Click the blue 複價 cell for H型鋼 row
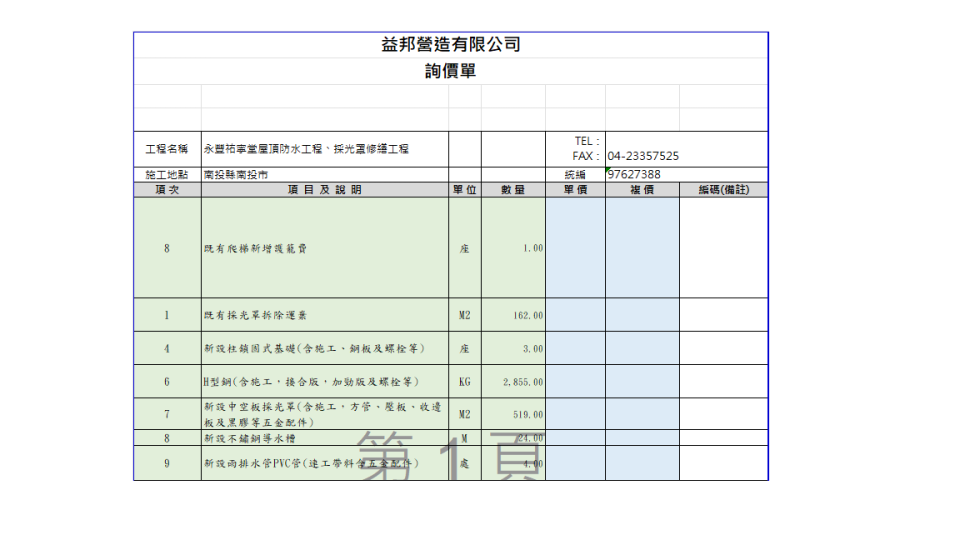The width and height of the screenshot is (960, 540). (x=642, y=381)
